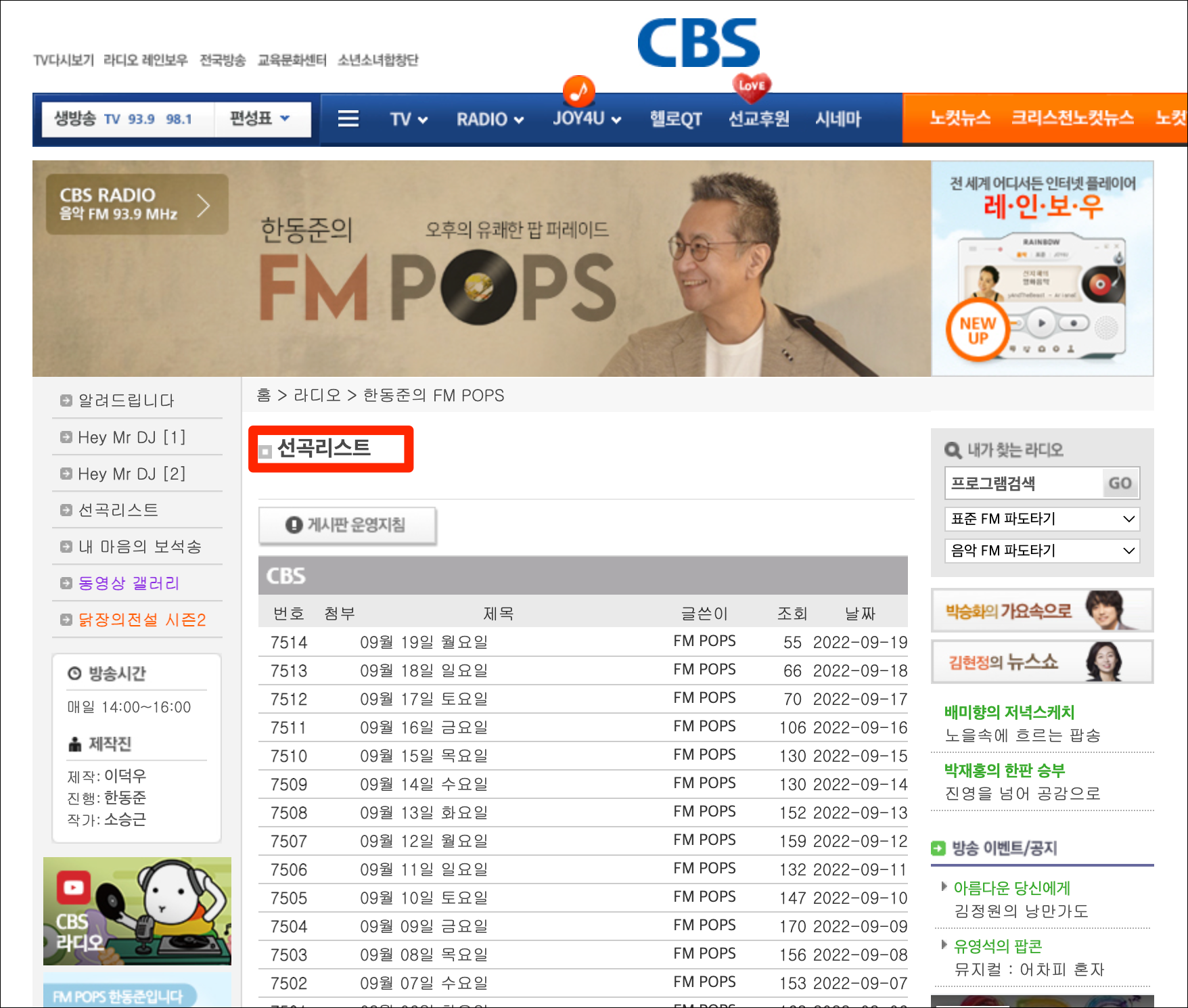
Task: Click the exclamation icon on 게시판 운영지침
Action: [294, 525]
